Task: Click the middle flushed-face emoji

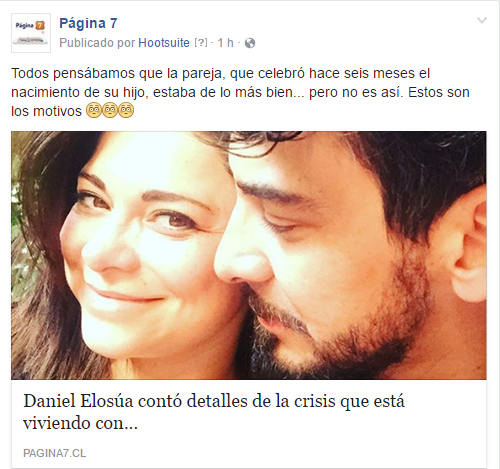Action: (x=110, y=111)
